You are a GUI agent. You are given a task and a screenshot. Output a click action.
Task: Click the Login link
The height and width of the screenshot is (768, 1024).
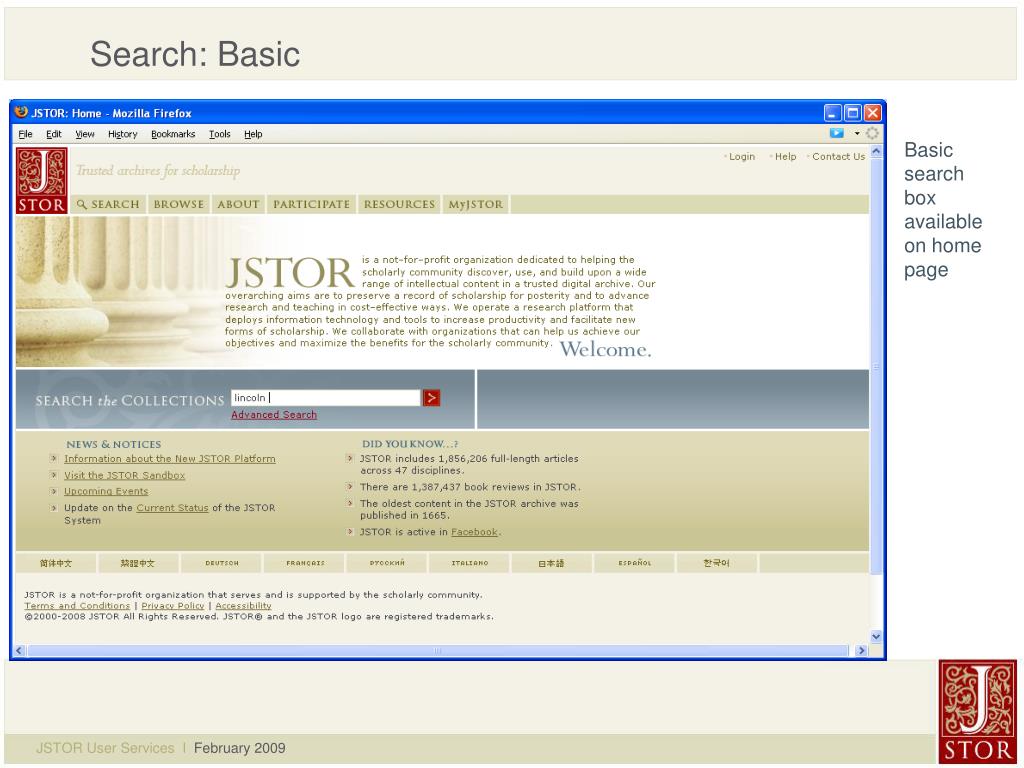742,157
